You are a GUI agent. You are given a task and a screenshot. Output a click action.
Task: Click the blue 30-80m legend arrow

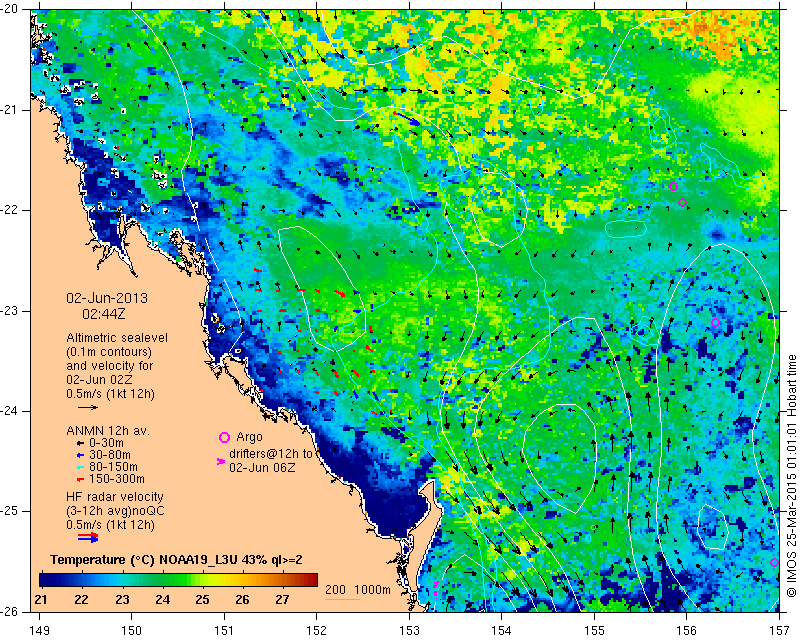(x=80, y=455)
